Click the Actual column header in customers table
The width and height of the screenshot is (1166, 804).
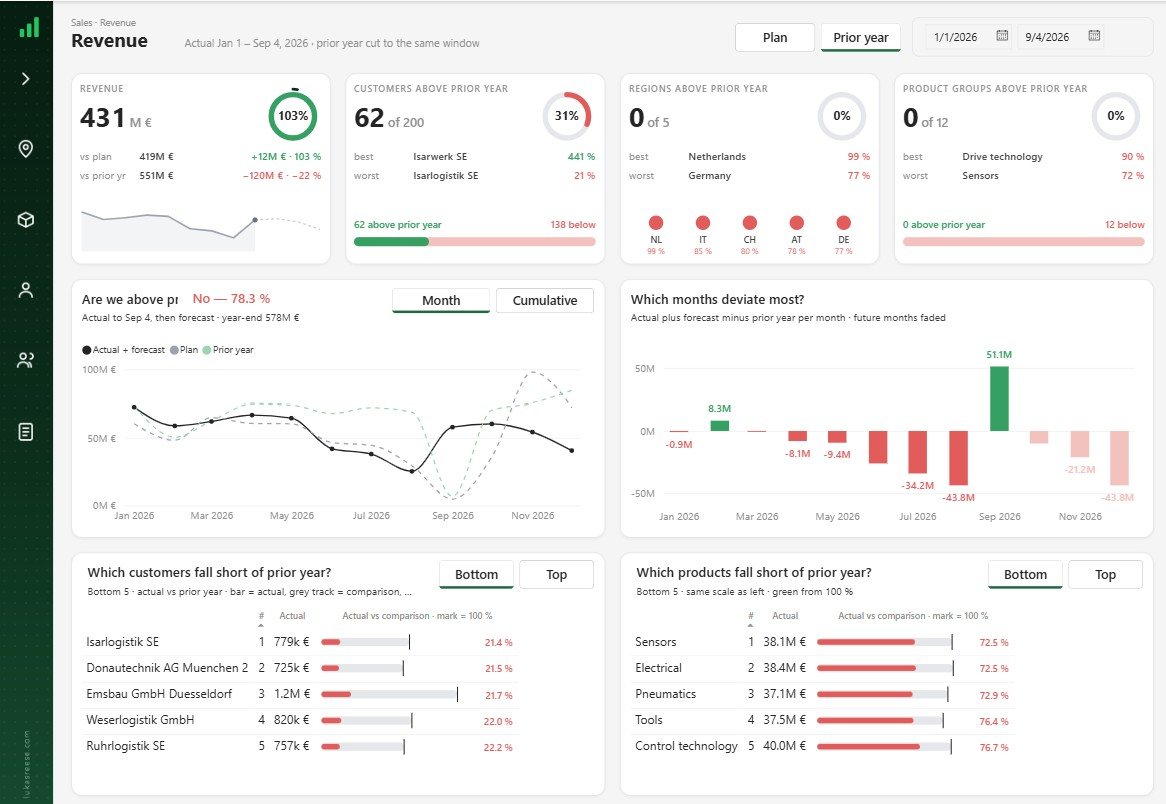coord(292,616)
